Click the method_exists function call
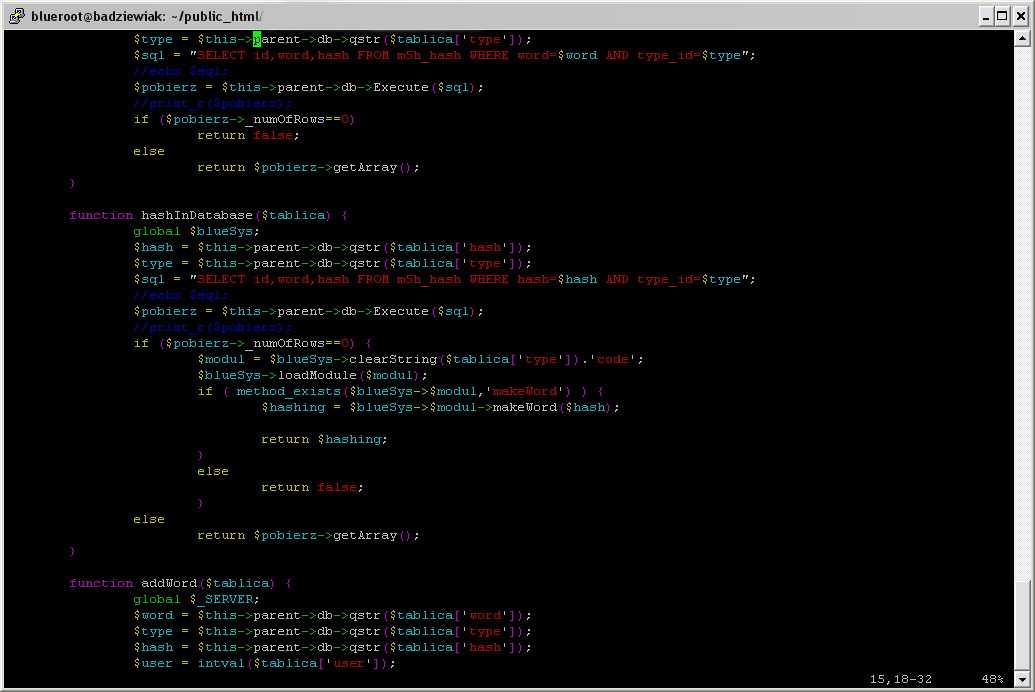The width and height of the screenshot is (1035, 692). point(288,391)
